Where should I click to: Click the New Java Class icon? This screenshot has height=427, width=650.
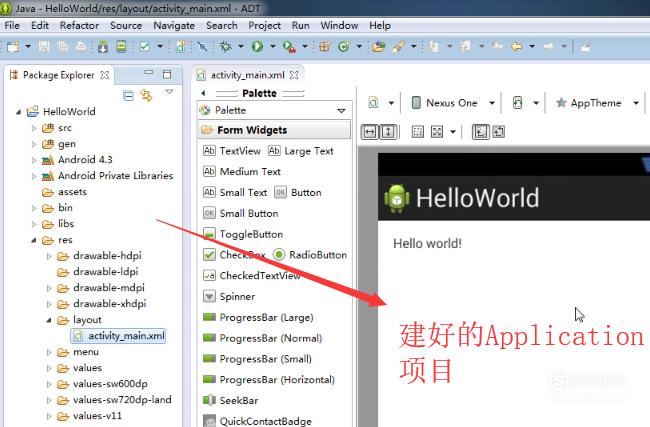344,46
